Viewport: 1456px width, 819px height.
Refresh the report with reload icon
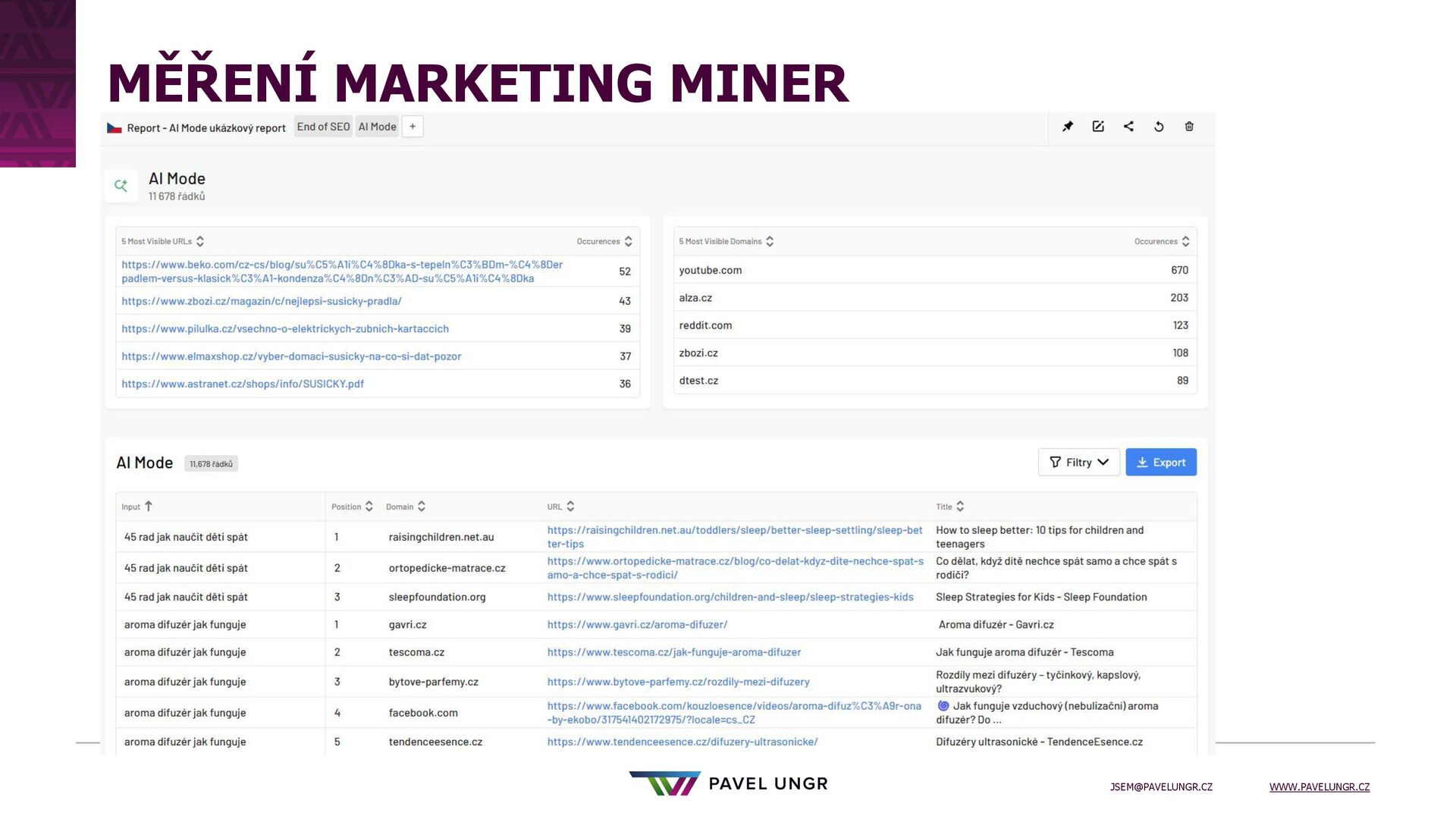[x=1159, y=127]
